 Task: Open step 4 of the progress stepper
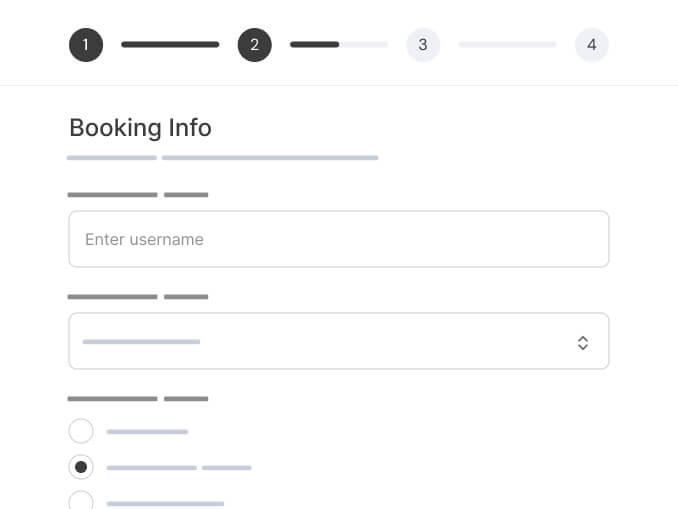pyautogui.click(x=591, y=45)
